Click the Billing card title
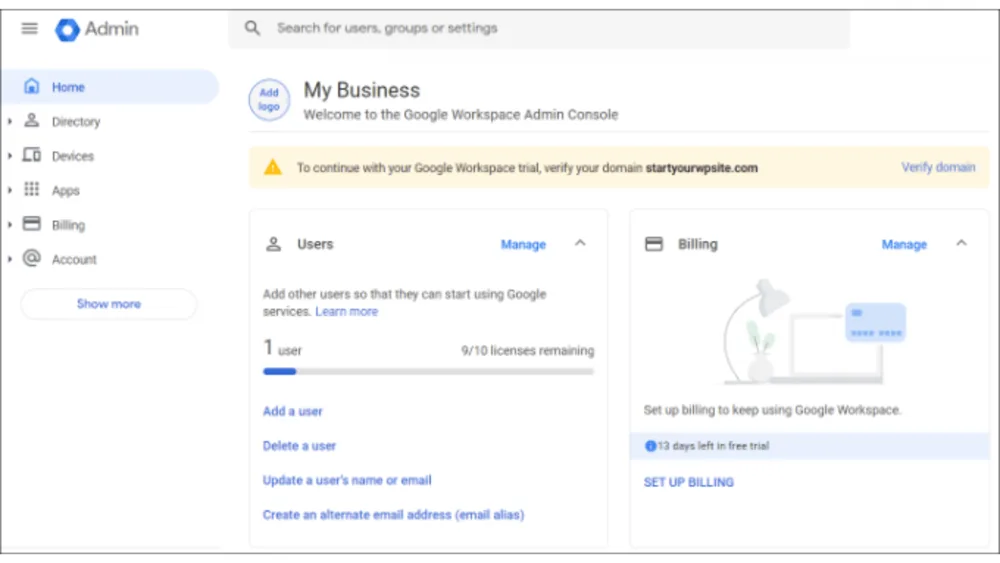Image resolution: width=1000 pixels, height=563 pixels. (x=698, y=244)
